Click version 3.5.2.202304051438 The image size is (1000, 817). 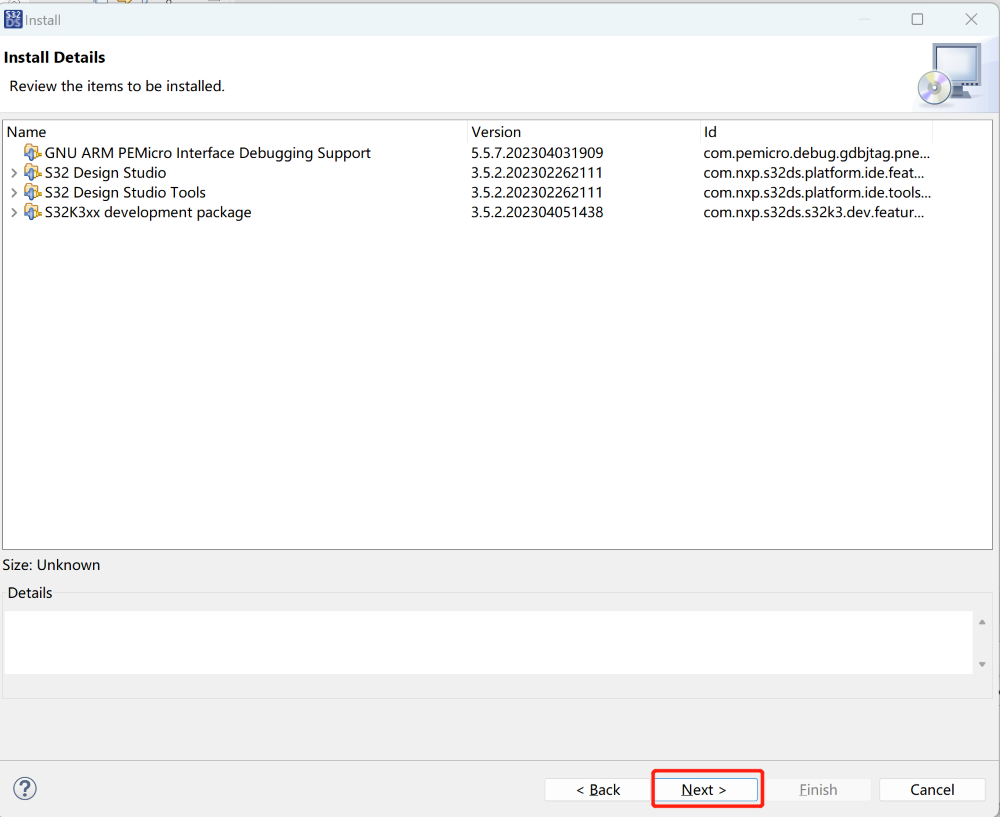[x=537, y=212]
